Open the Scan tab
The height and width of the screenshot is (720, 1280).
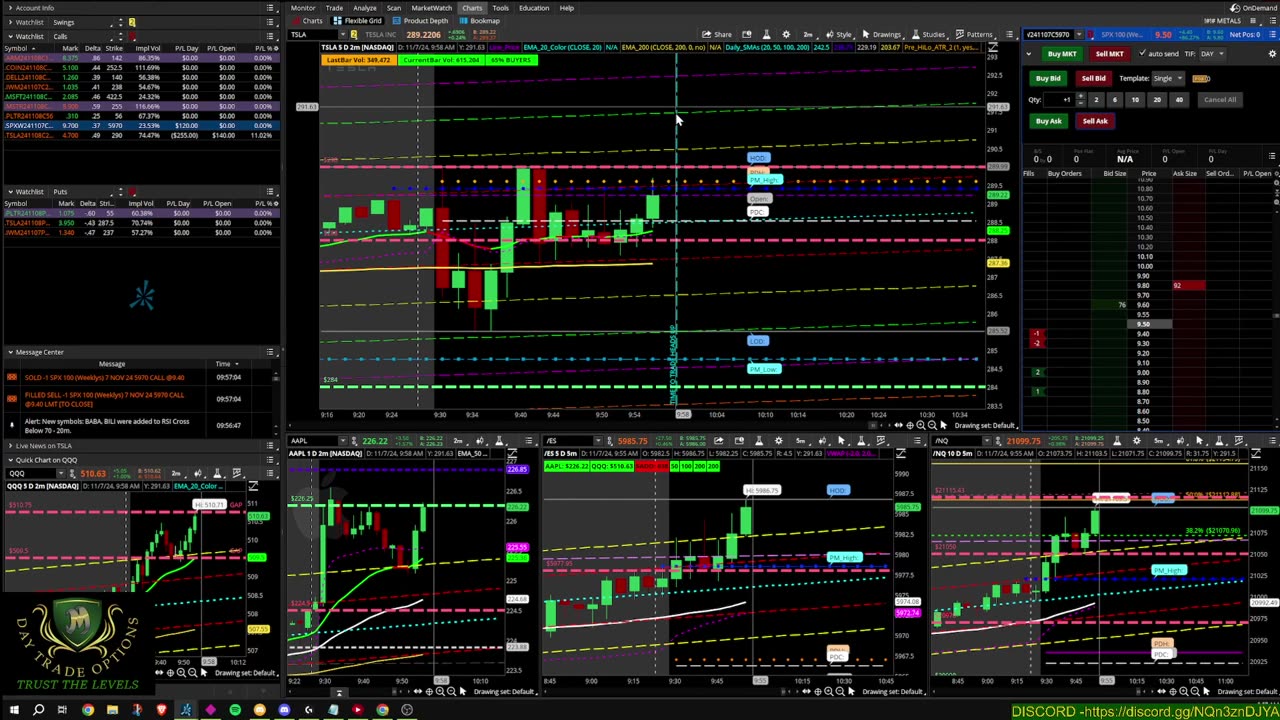click(394, 8)
